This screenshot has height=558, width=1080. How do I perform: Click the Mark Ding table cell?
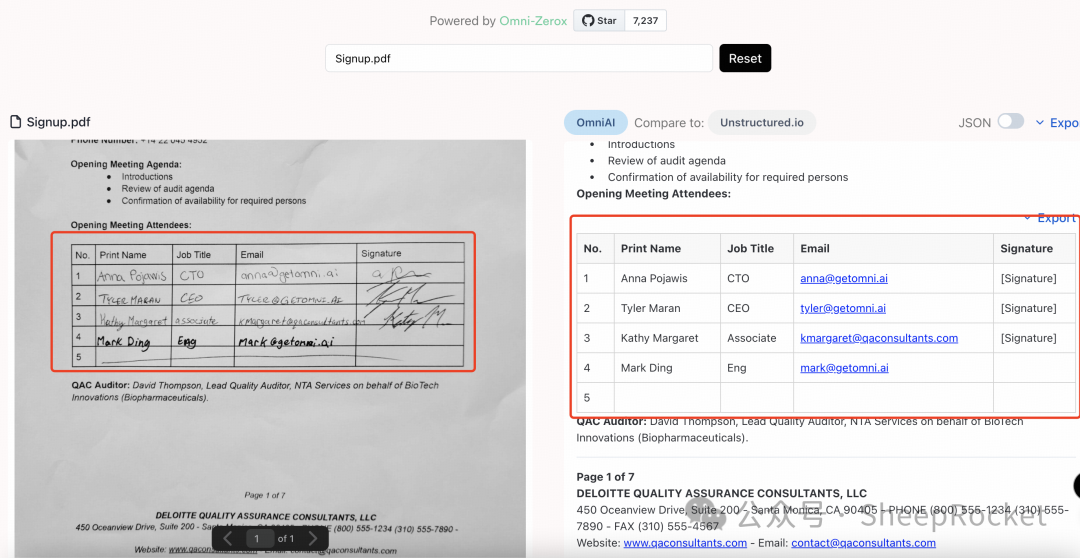pyautogui.click(x=667, y=368)
